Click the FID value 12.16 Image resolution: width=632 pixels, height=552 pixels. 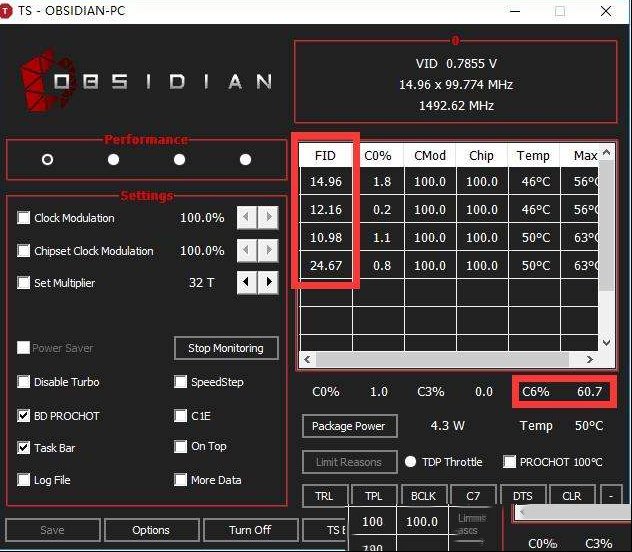point(326,210)
